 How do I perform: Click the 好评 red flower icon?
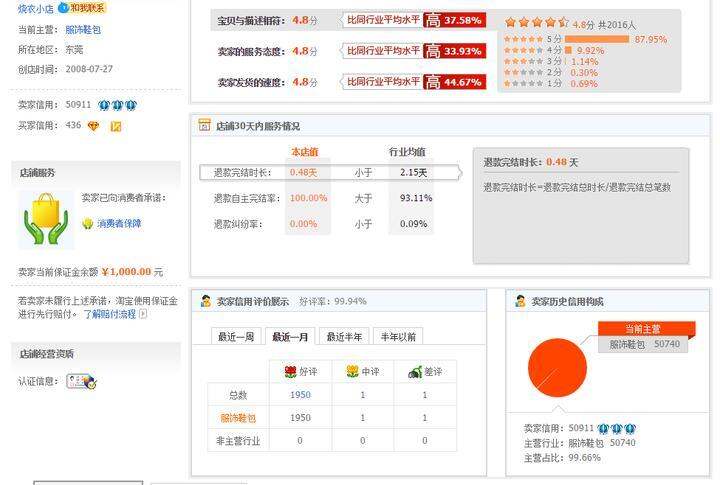(290, 372)
